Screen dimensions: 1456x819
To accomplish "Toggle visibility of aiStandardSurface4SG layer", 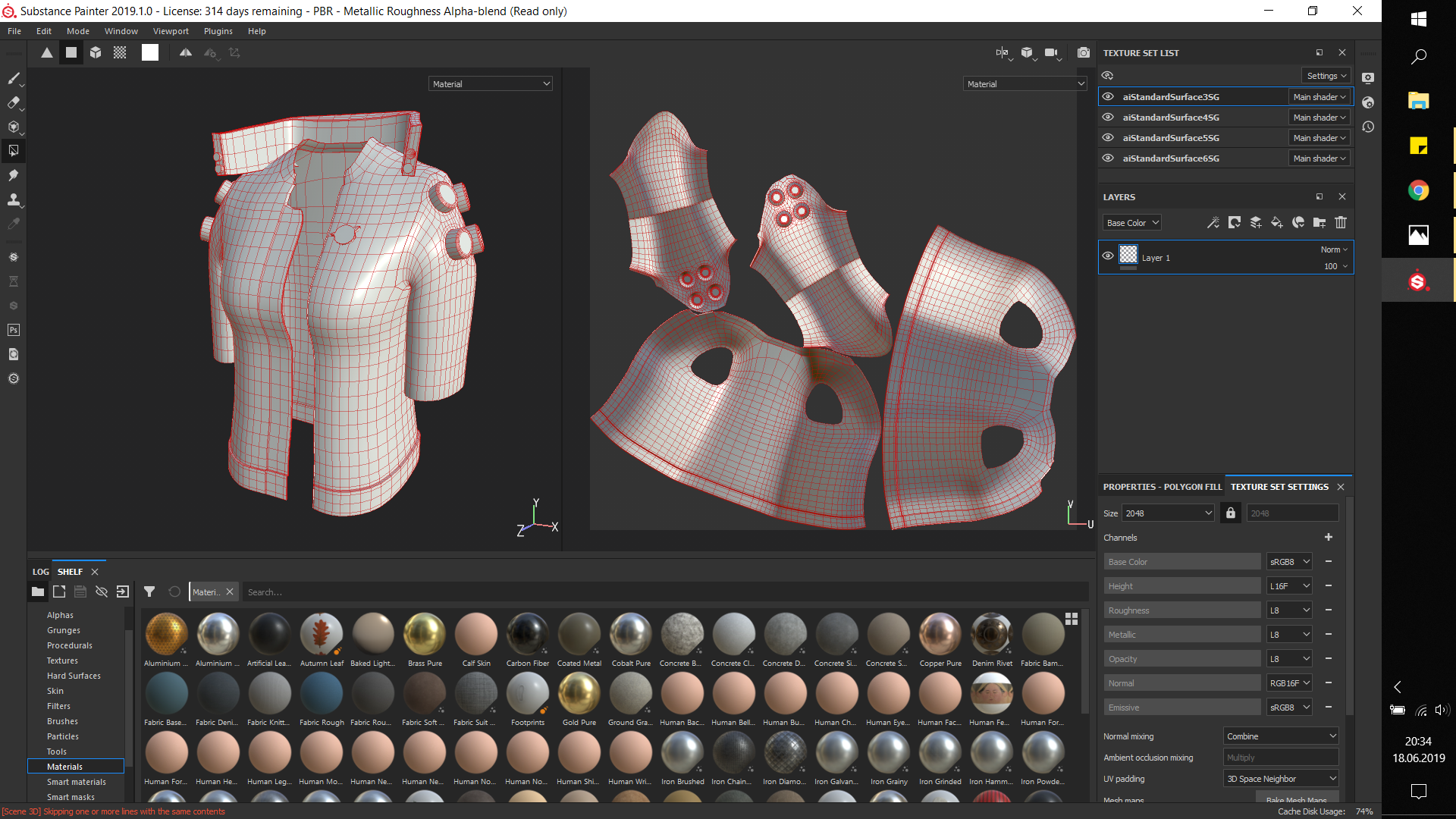I will click(1108, 117).
